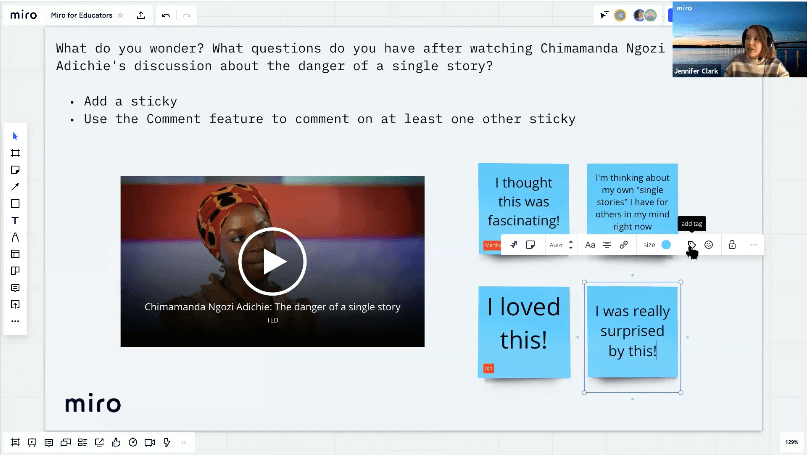The width and height of the screenshot is (807, 455).
Task: Click the blue-ringed collaborator photo avatar
Action: (639, 15)
